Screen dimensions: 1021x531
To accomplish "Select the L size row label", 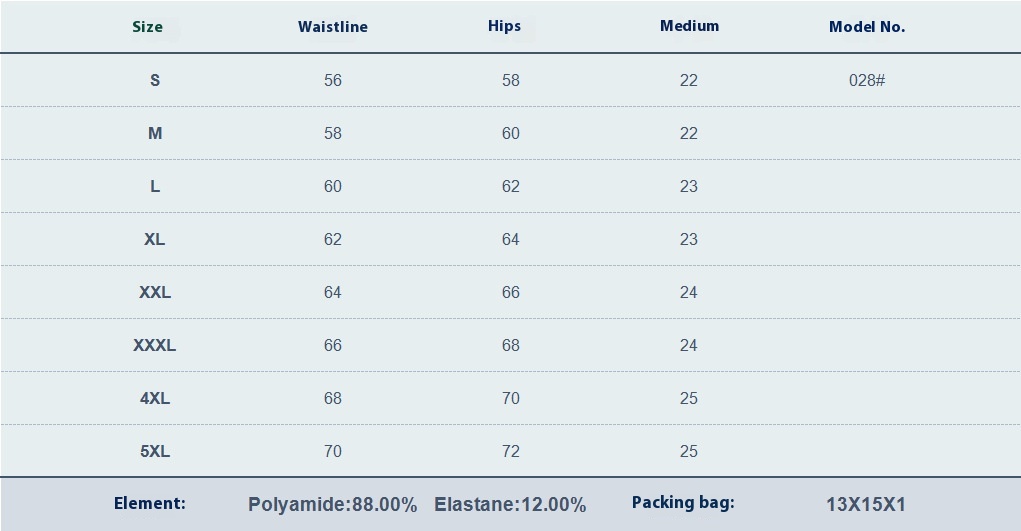I will 155,186.
